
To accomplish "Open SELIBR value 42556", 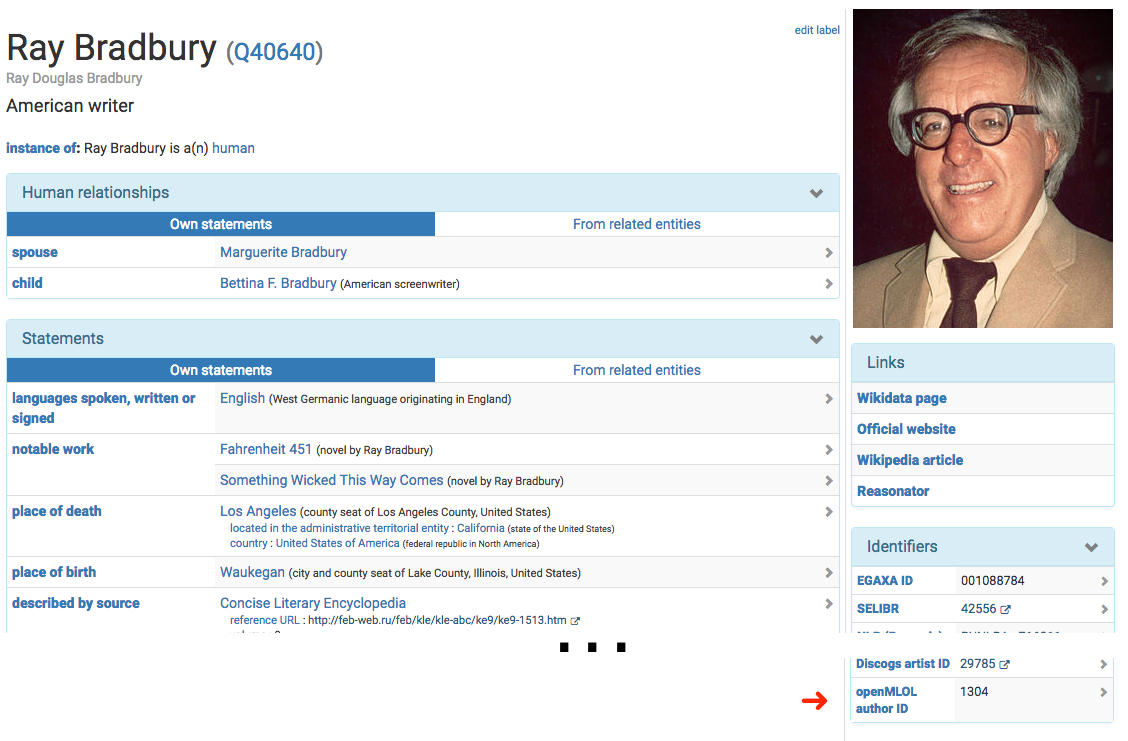I will pyautogui.click(x=978, y=609).
